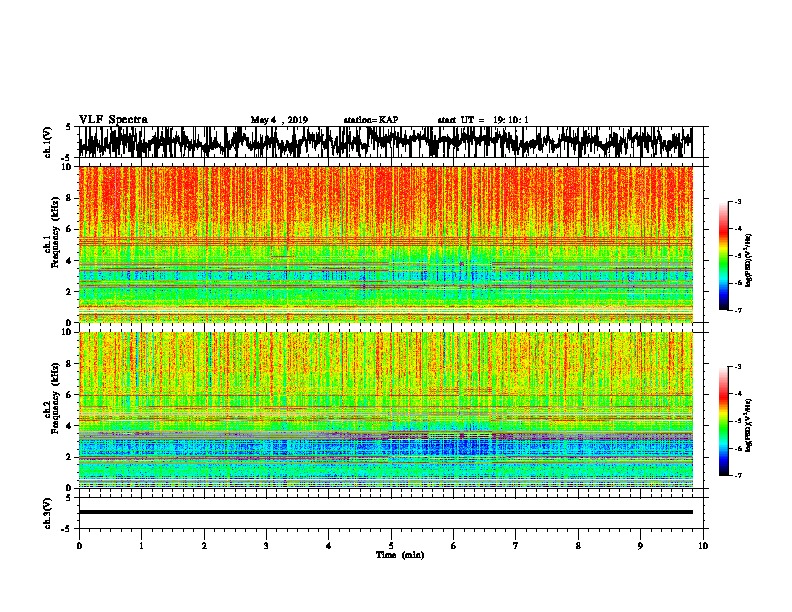792x612 pixels.
Task: Click the "VLF Spectra" plot title
Action: 113,120
